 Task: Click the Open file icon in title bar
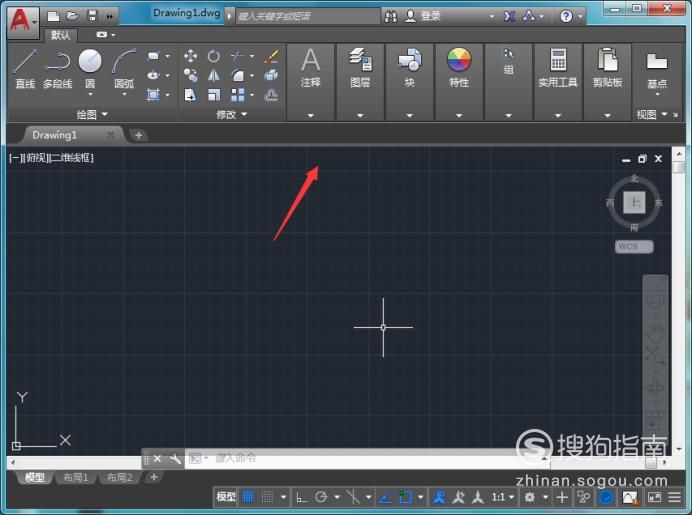72,16
